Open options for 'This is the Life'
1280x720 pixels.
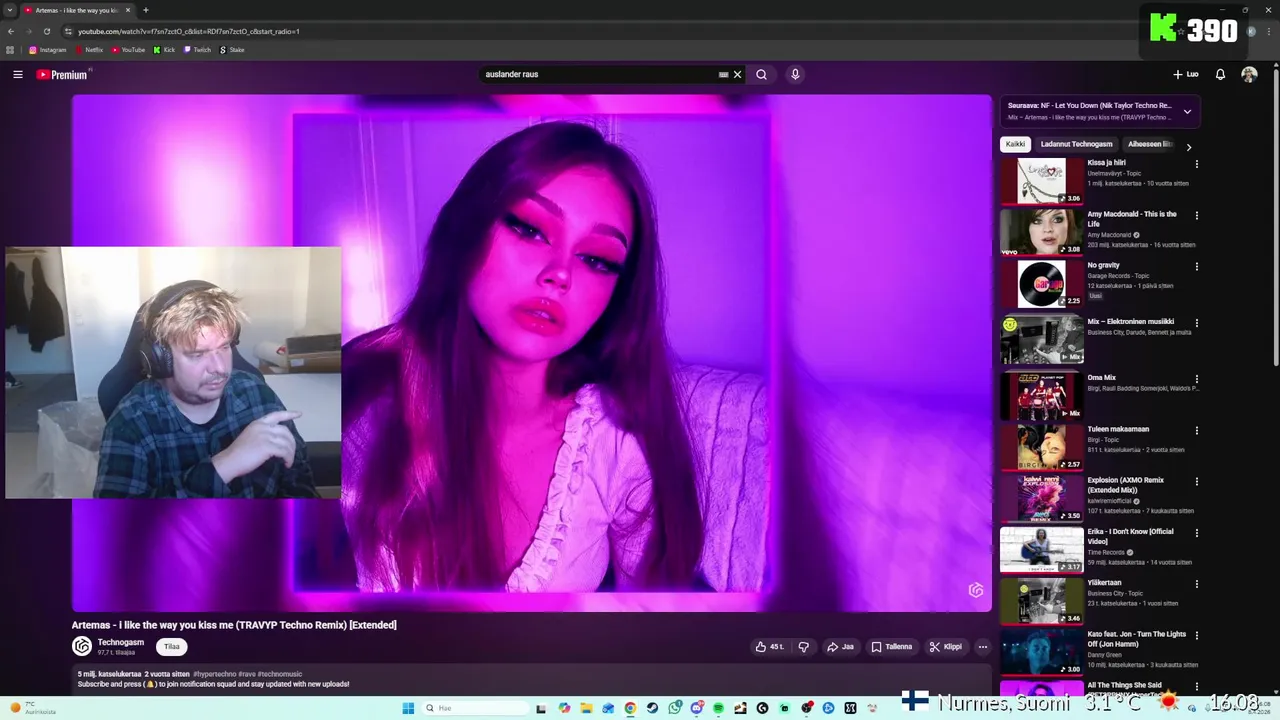pos(1196,215)
